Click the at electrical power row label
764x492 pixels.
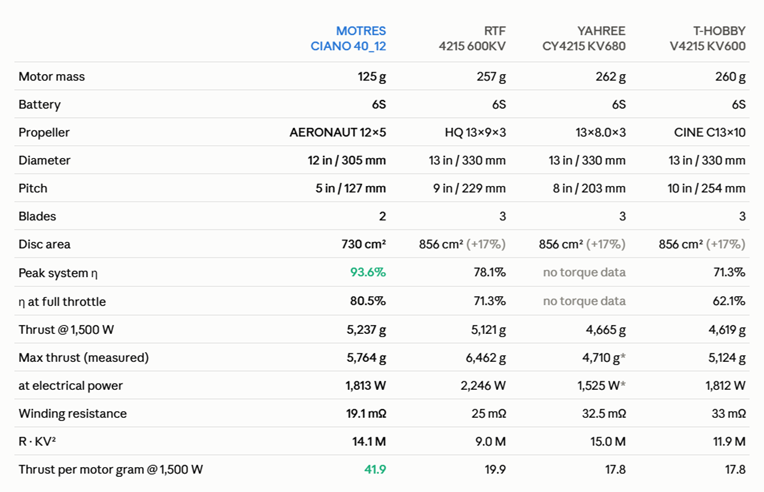click(71, 386)
